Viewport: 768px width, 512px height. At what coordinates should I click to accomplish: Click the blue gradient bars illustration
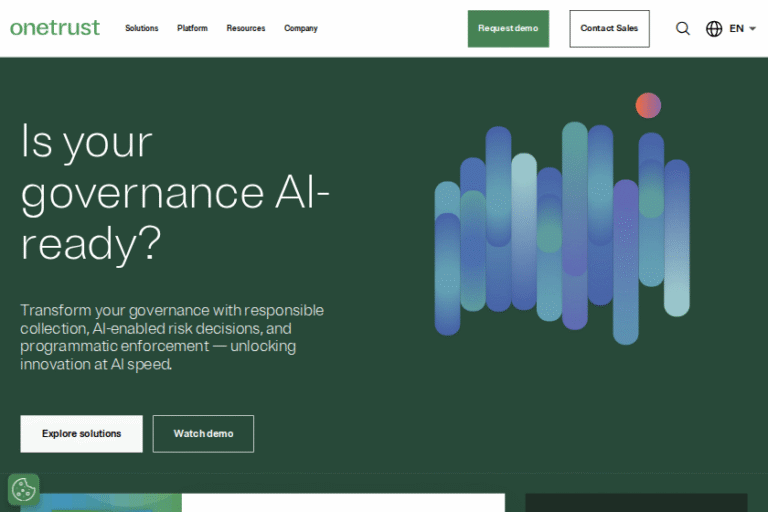pyautogui.click(x=562, y=232)
